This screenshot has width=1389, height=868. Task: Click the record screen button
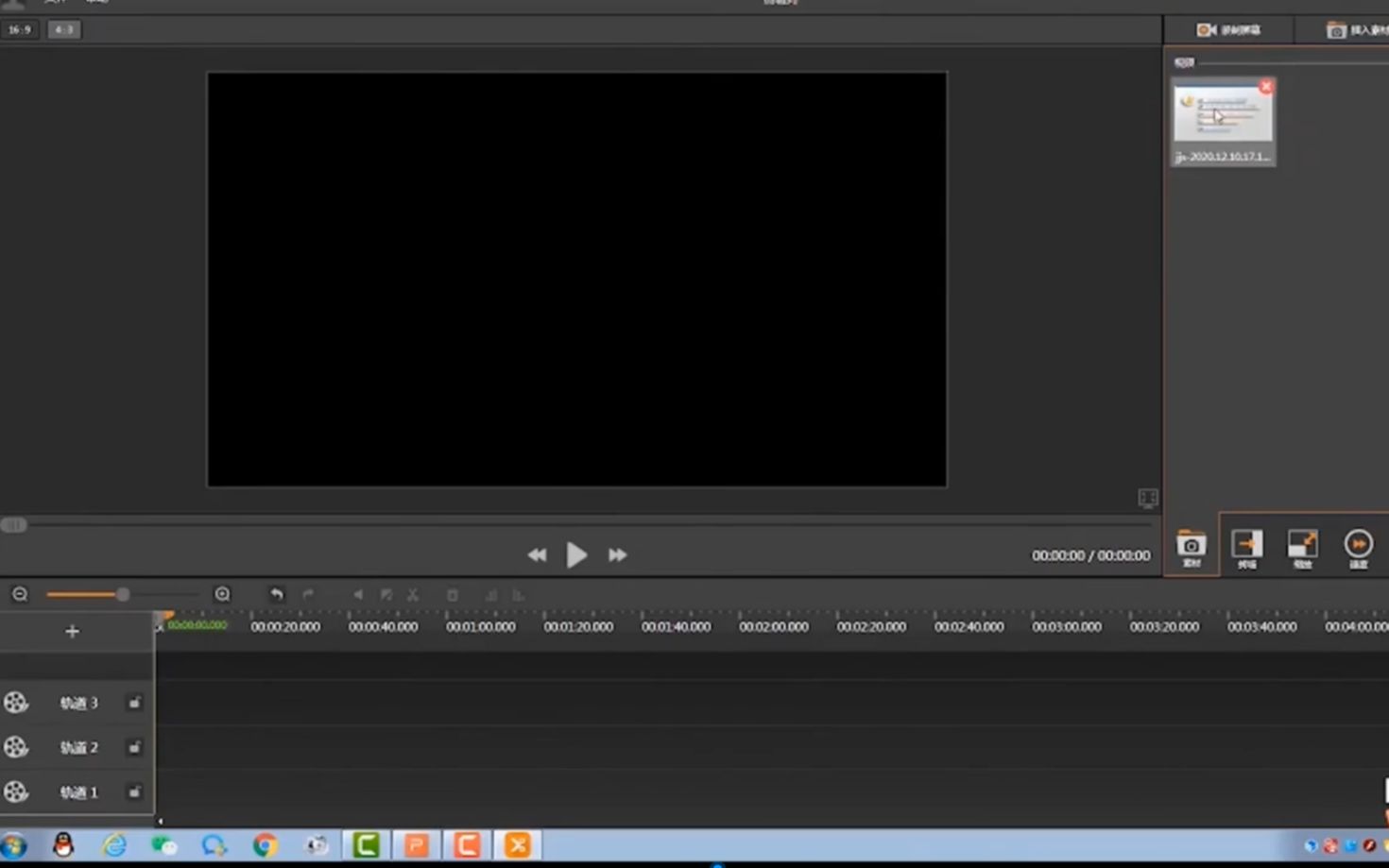tap(1228, 30)
